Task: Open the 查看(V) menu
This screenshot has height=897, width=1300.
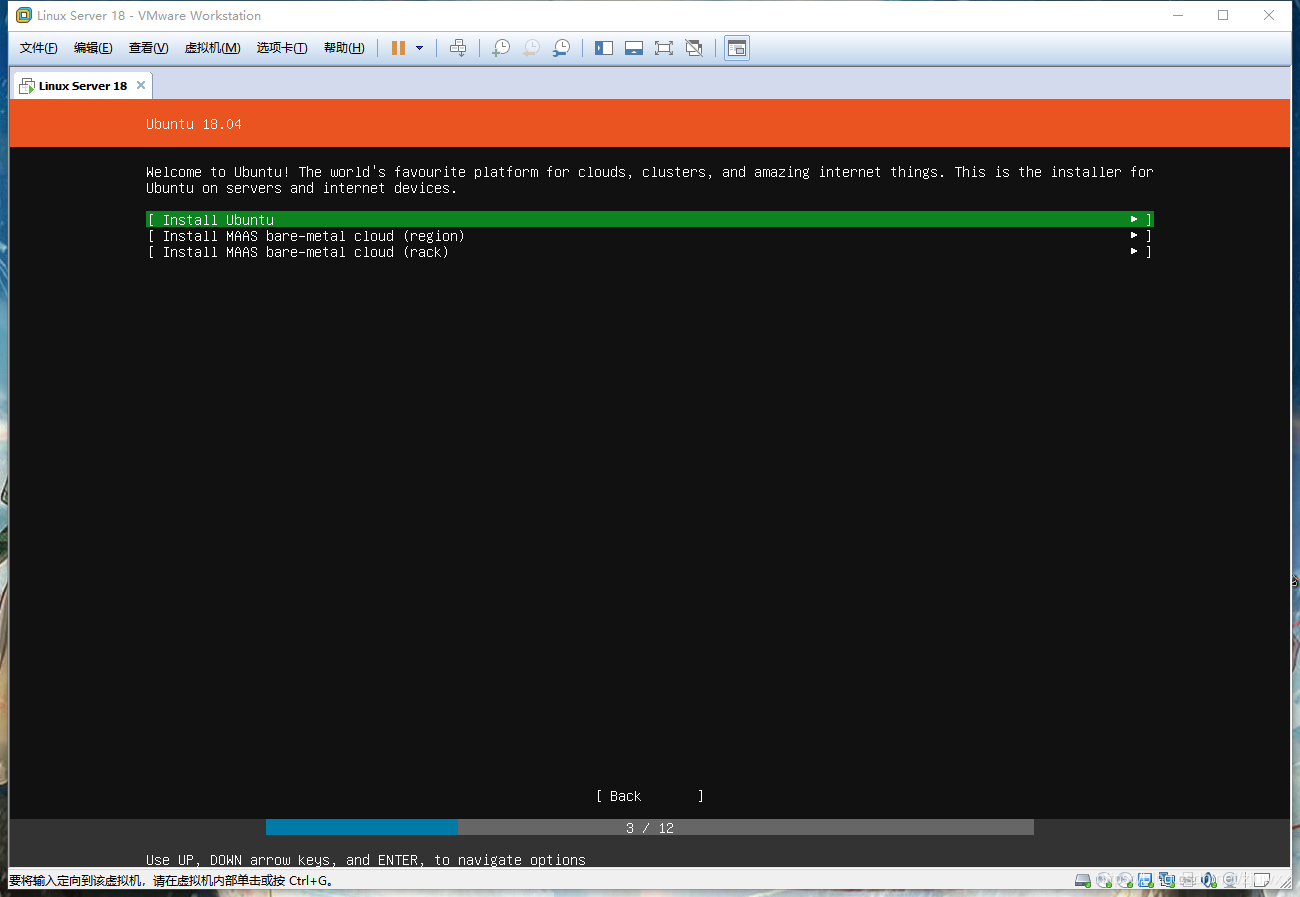Action: pyautogui.click(x=148, y=48)
